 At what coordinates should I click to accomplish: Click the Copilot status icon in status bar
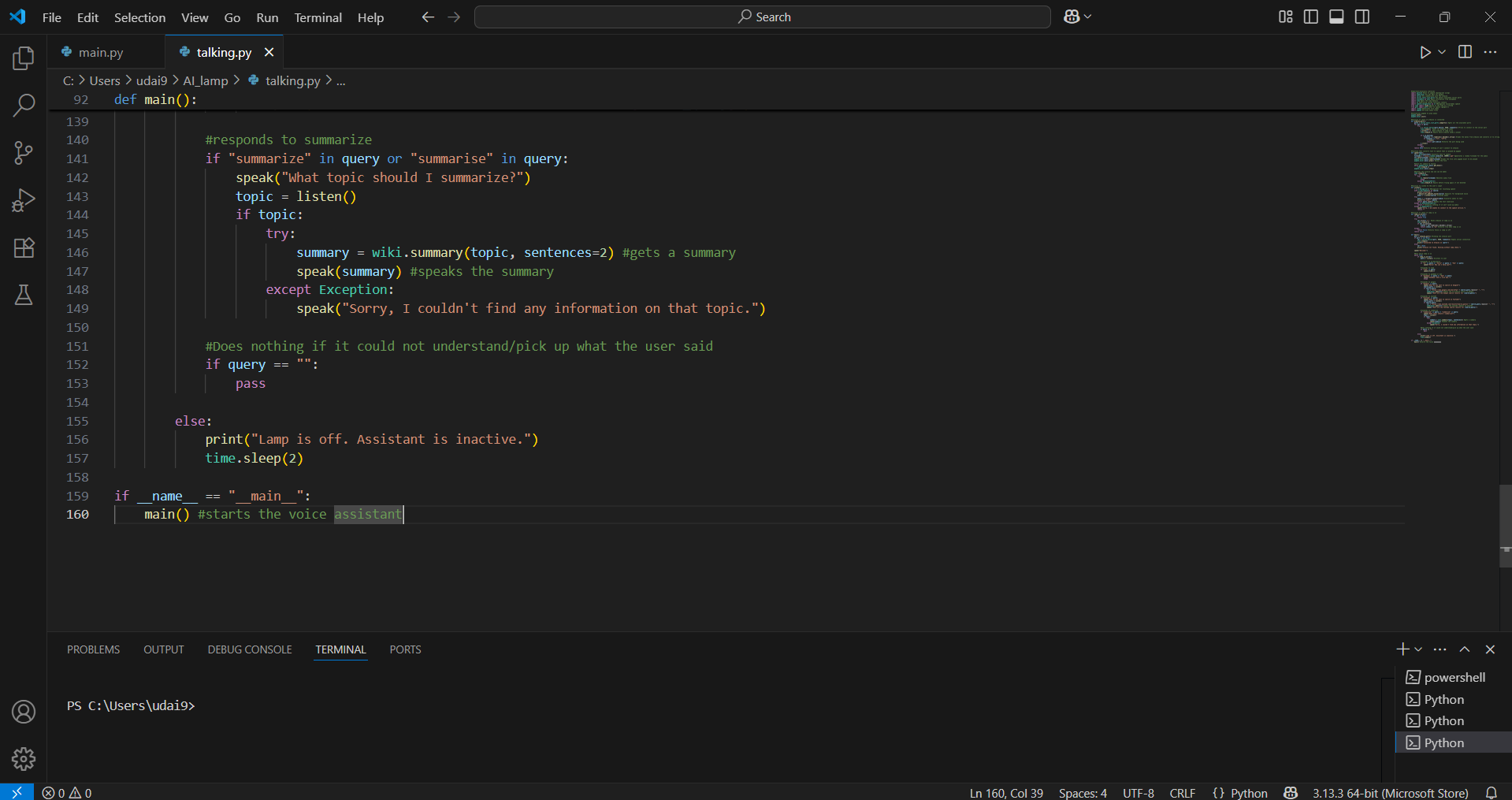[x=1291, y=793]
